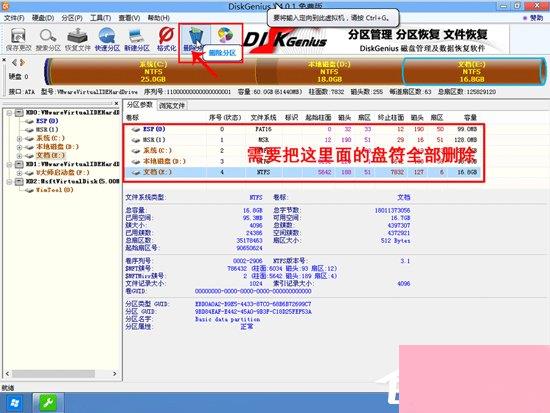Click the 容量 column header

pos(470,118)
